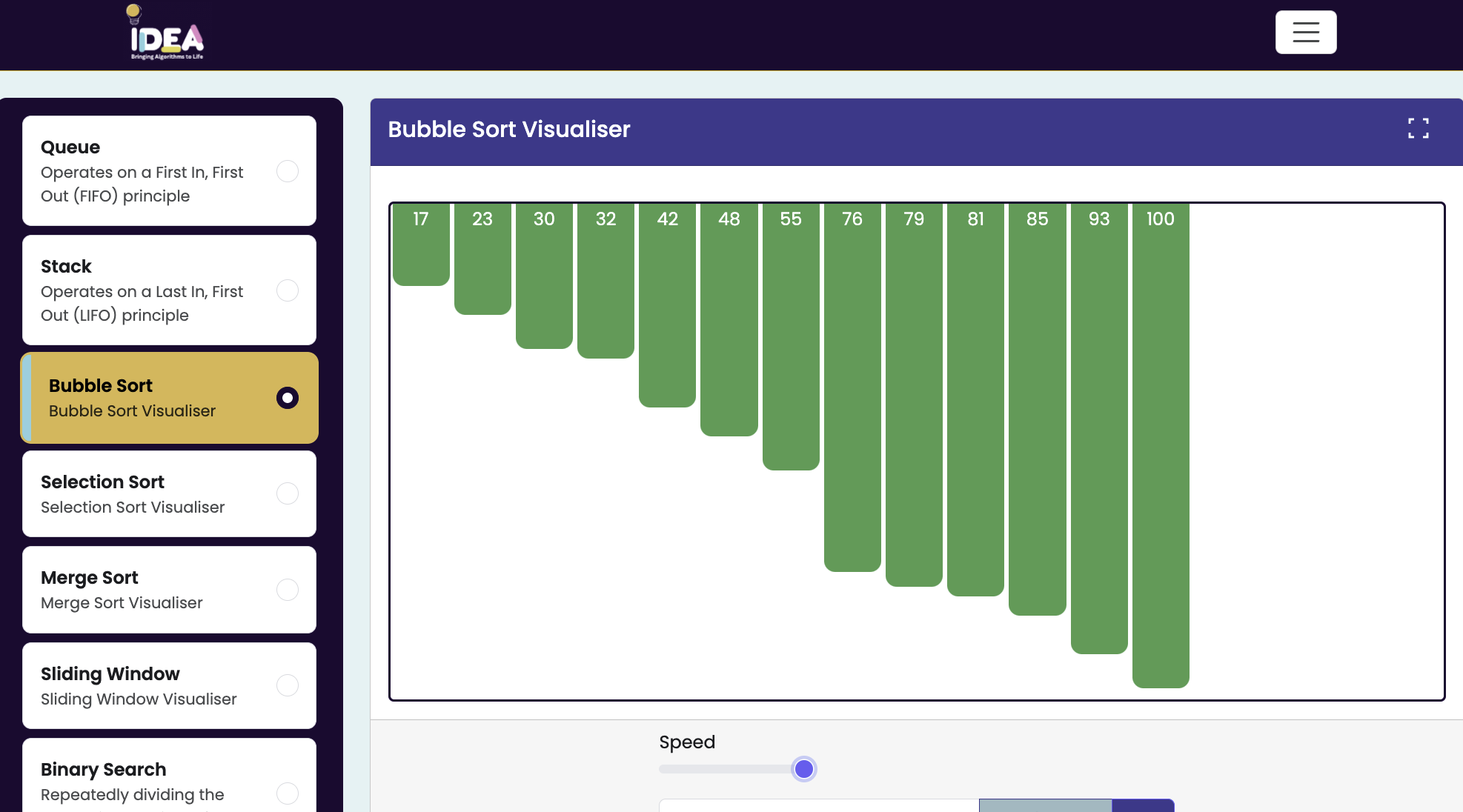Select the Selection Sort radio button
Screen dimensions: 1463x812
[288, 493]
